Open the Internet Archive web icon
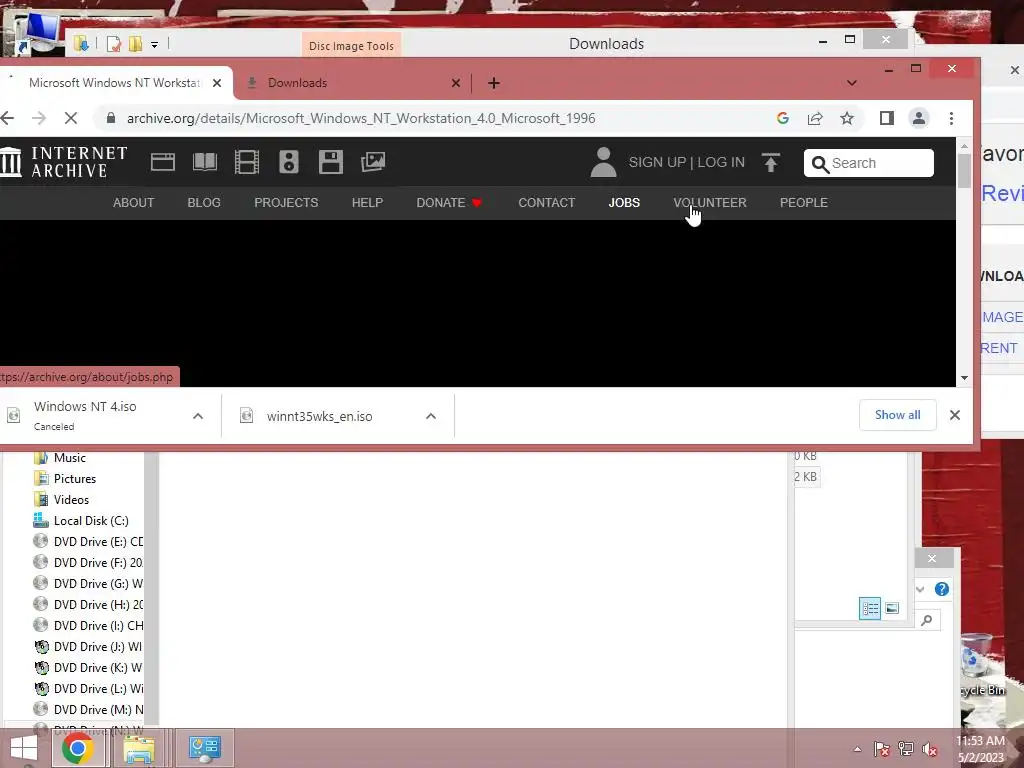Viewport: 1024px width, 768px height. tap(163, 162)
